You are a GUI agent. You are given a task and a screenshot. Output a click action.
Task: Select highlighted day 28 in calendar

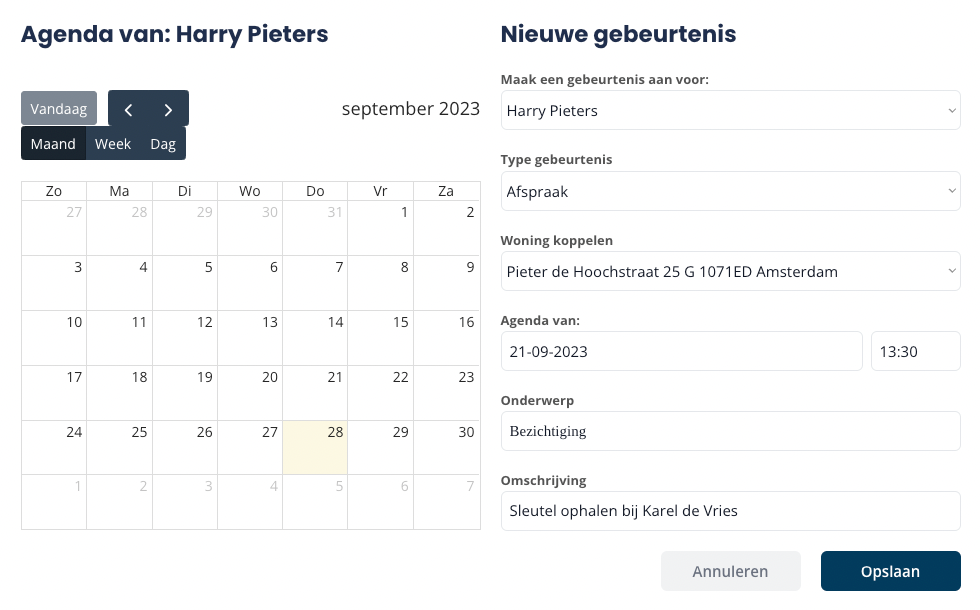tap(315, 448)
